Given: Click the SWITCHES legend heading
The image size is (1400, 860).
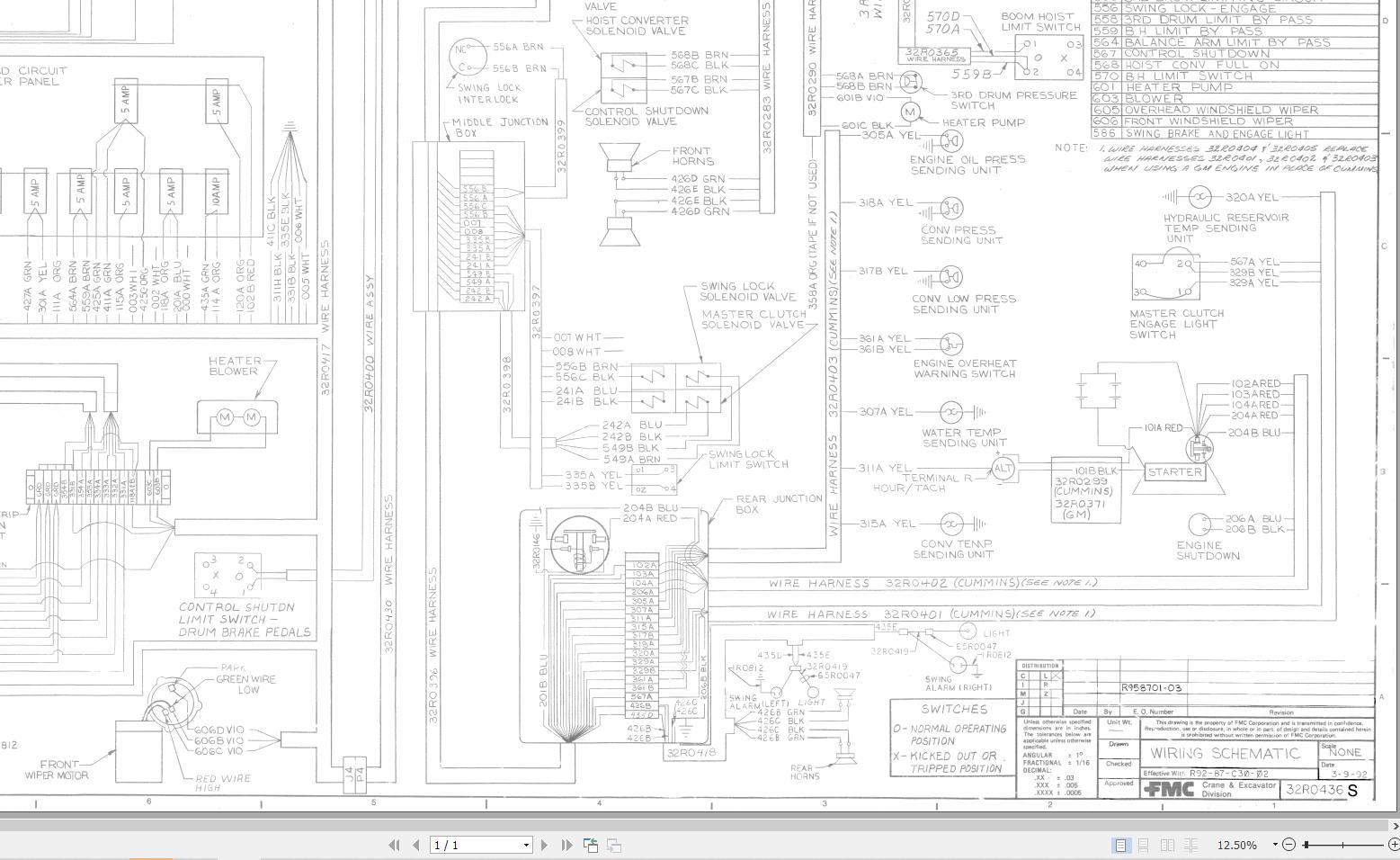Looking at the screenshot, I should tap(954, 710).
